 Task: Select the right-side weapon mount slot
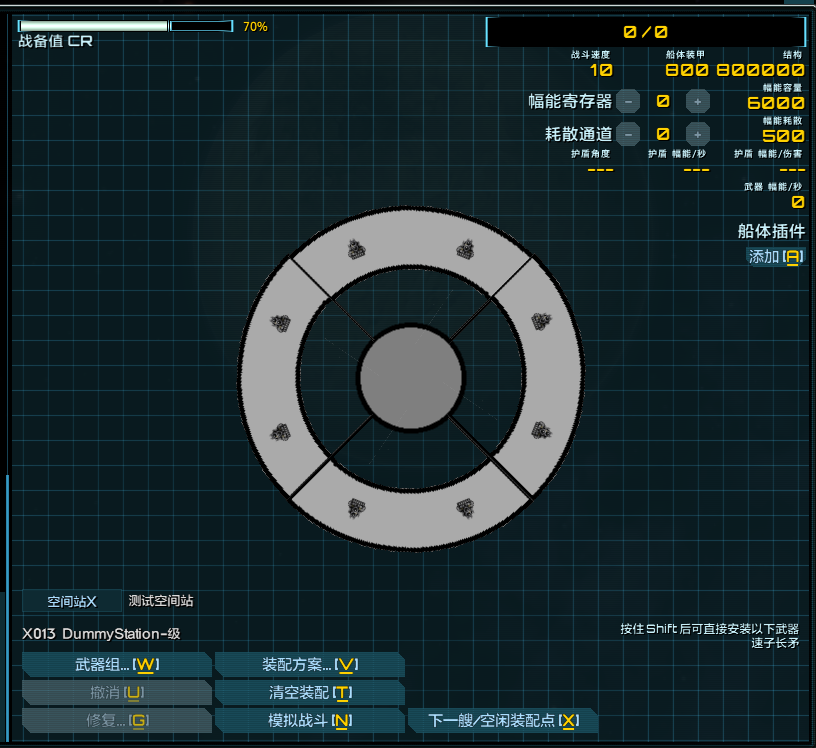point(540,323)
